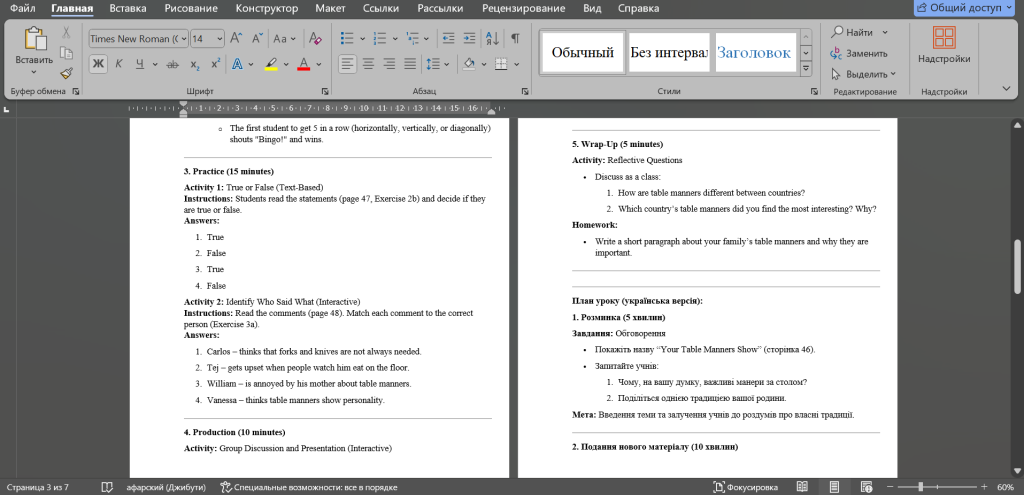1024x495 pixels.
Task: Select the Заголовок style thumbnail
Action: [x=753, y=52]
